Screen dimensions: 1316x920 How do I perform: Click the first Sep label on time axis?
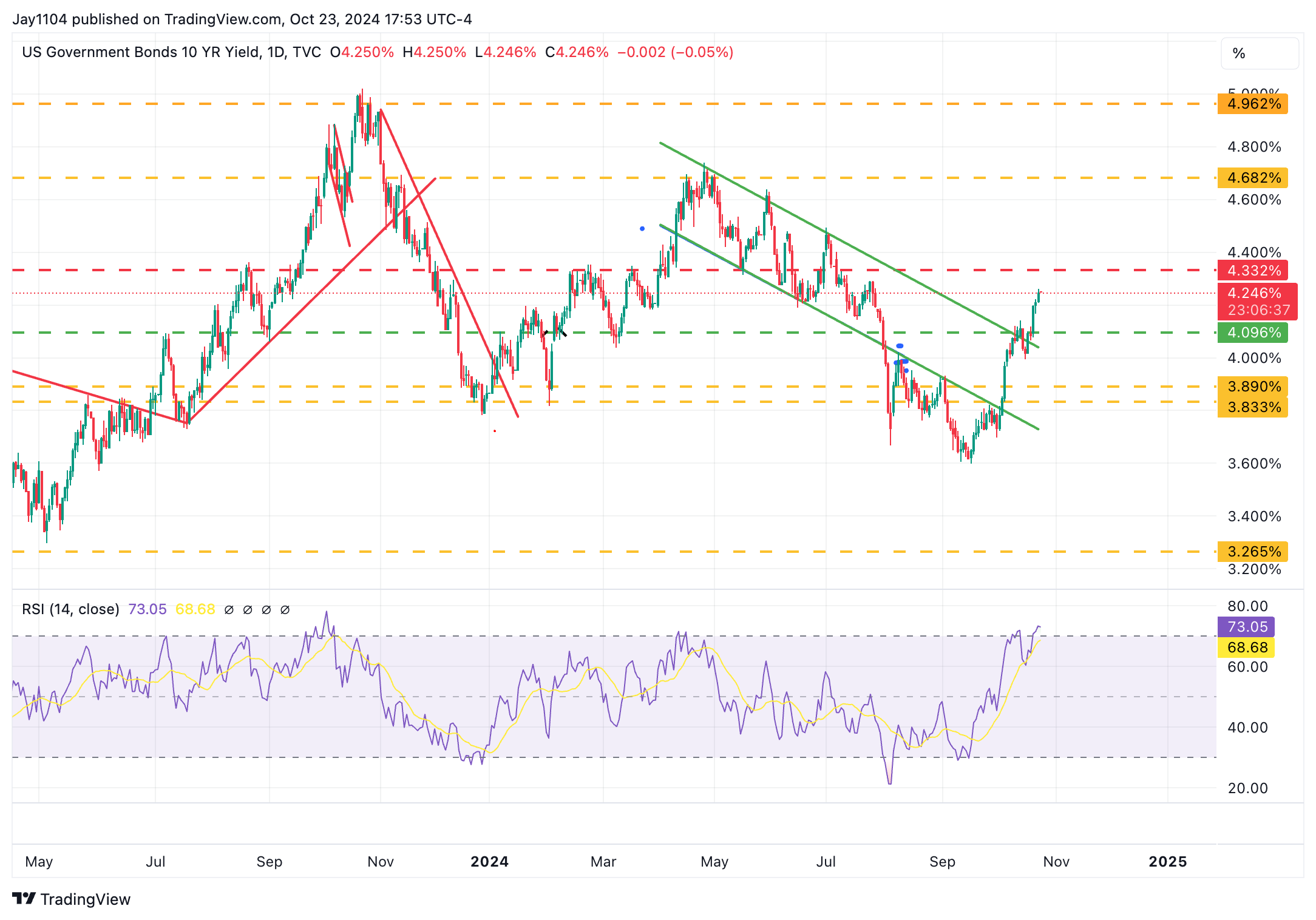[x=270, y=862]
